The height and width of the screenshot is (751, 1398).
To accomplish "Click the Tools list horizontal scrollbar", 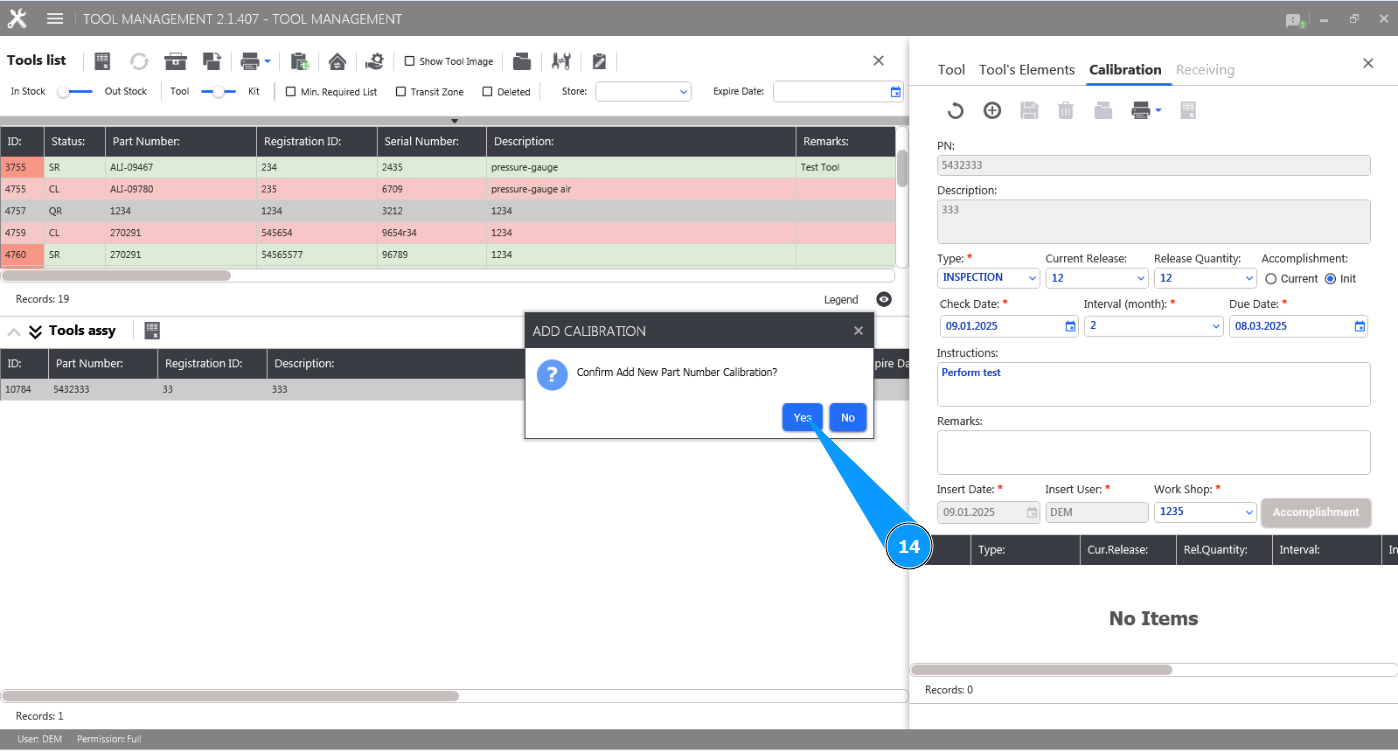I will [116, 275].
